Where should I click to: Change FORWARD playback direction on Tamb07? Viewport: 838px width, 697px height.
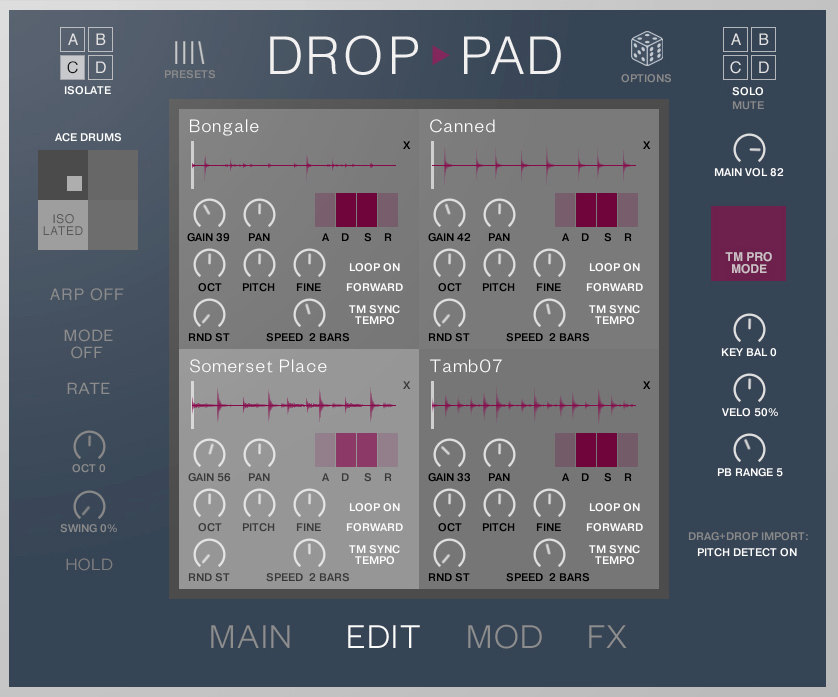pyautogui.click(x=614, y=527)
